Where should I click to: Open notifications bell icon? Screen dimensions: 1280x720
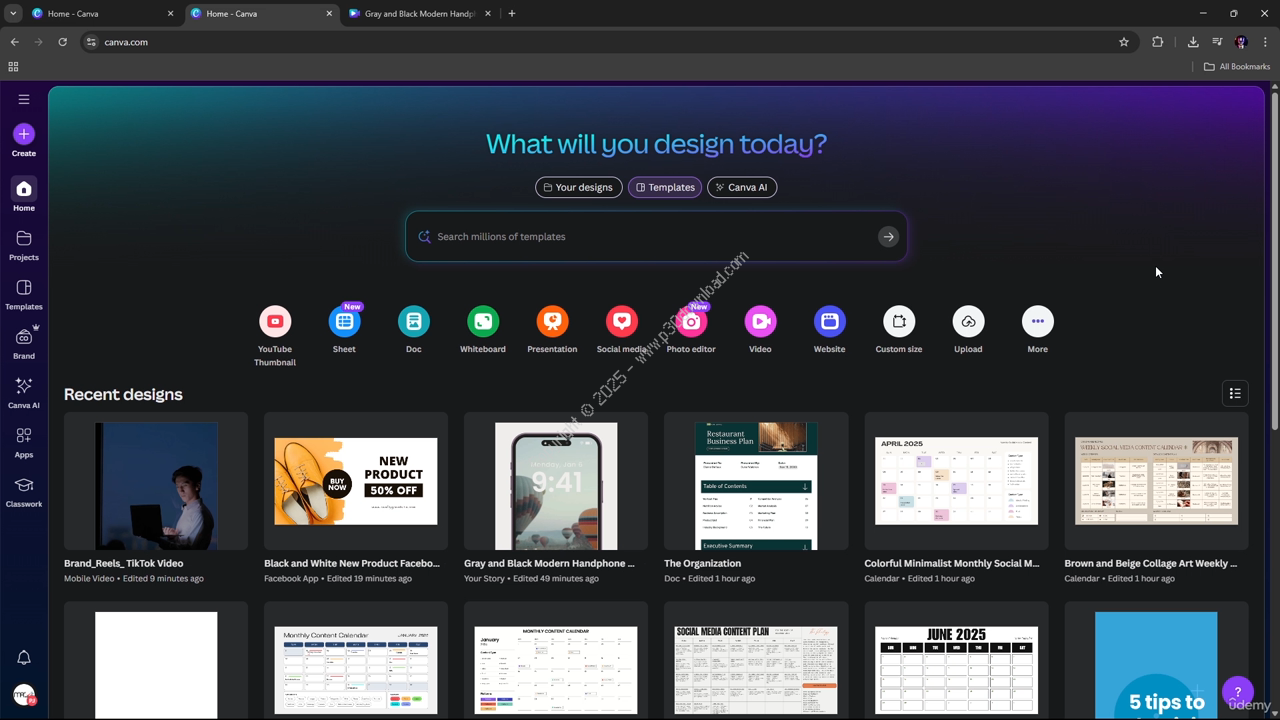tap(24, 657)
